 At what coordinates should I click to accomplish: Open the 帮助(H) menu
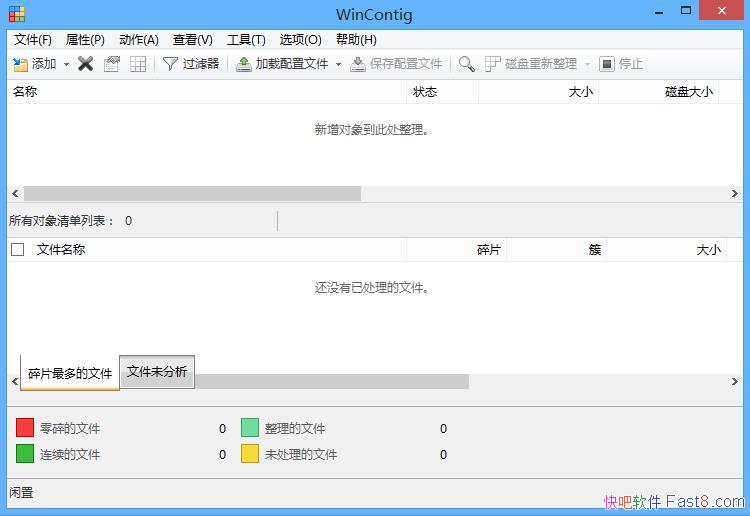(356, 40)
